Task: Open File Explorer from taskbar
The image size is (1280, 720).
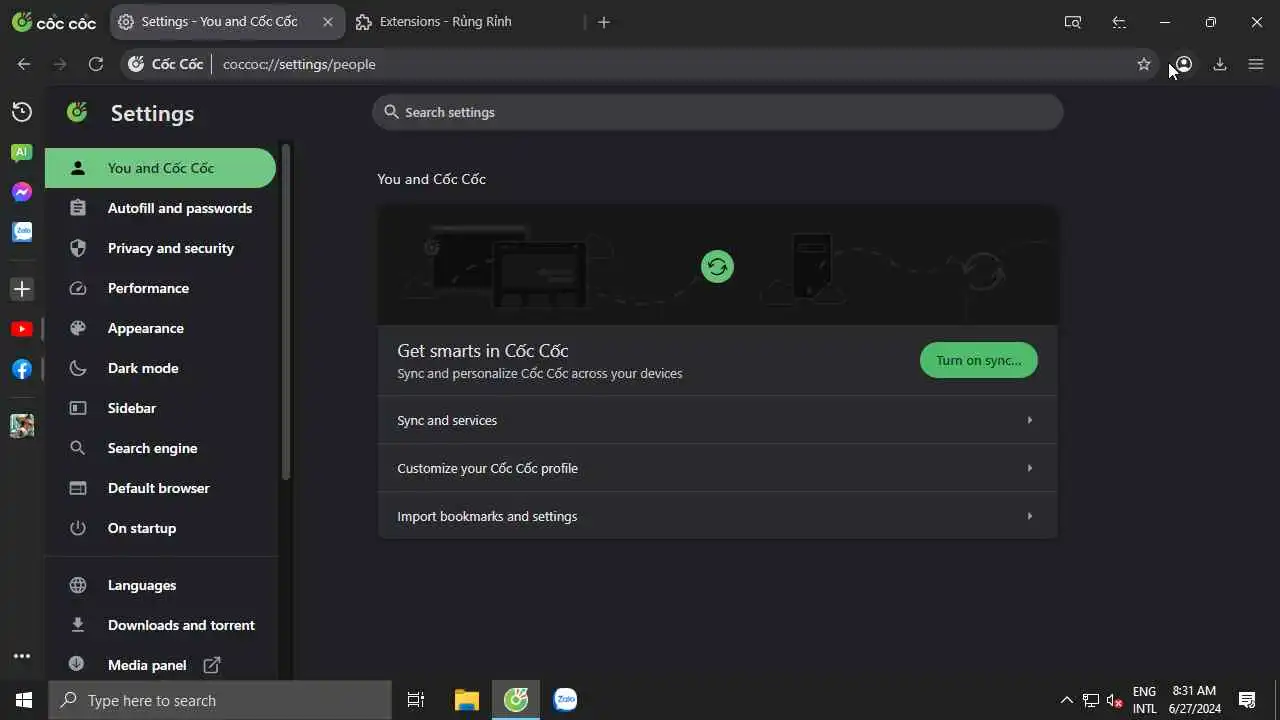Action: tap(466, 700)
